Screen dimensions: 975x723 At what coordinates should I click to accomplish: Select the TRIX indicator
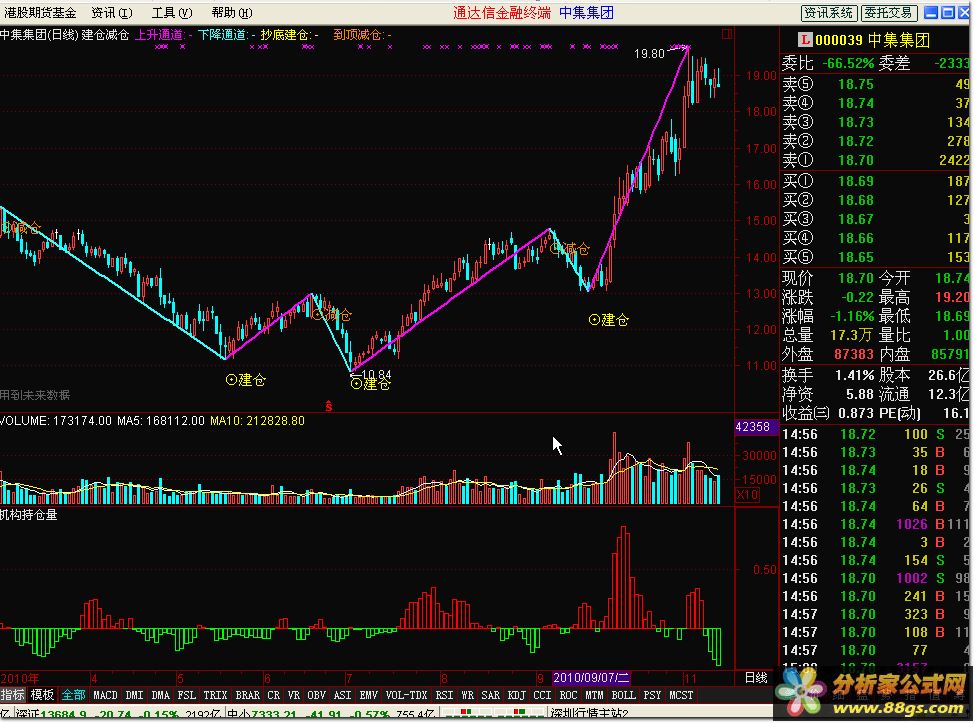point(215,695)
